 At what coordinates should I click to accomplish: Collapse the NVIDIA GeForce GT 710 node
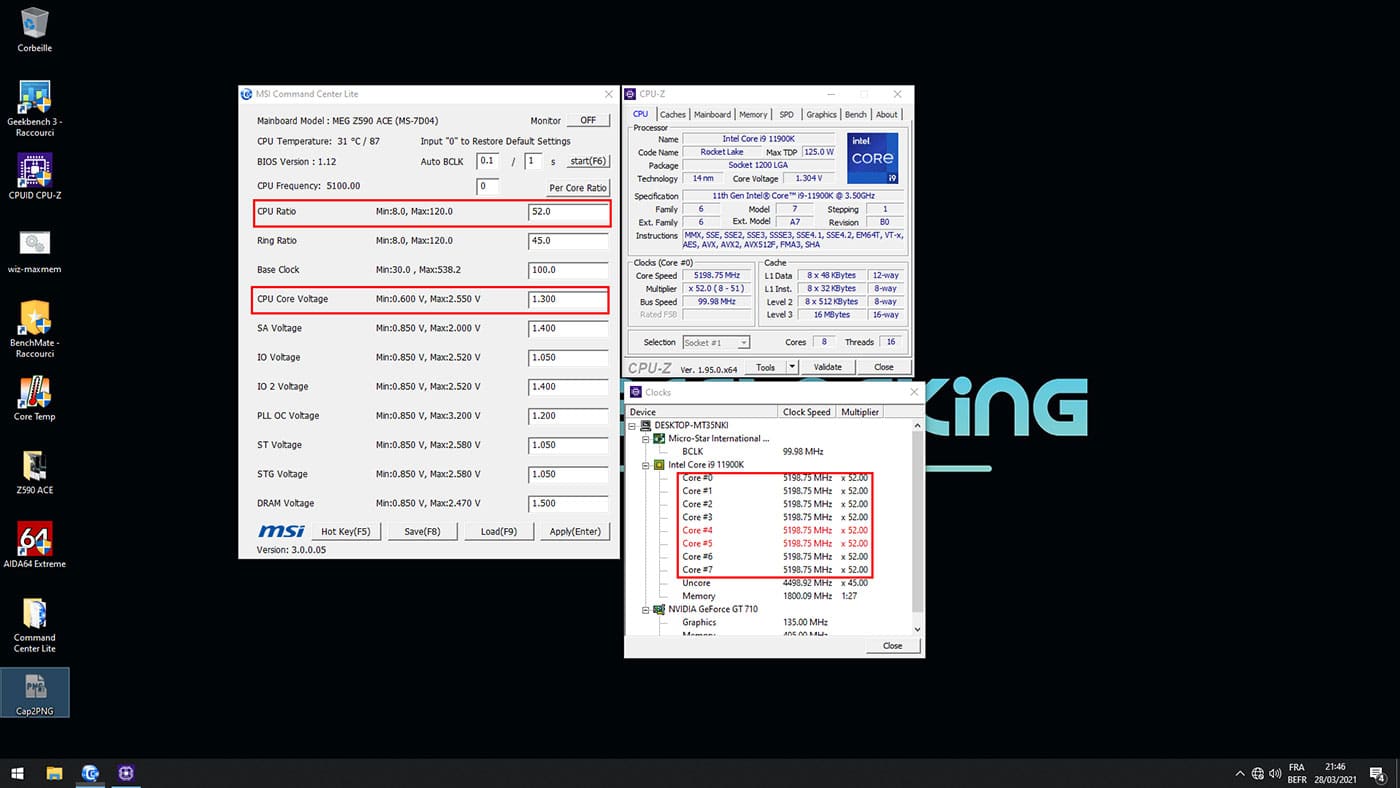[x=645, y=609]
